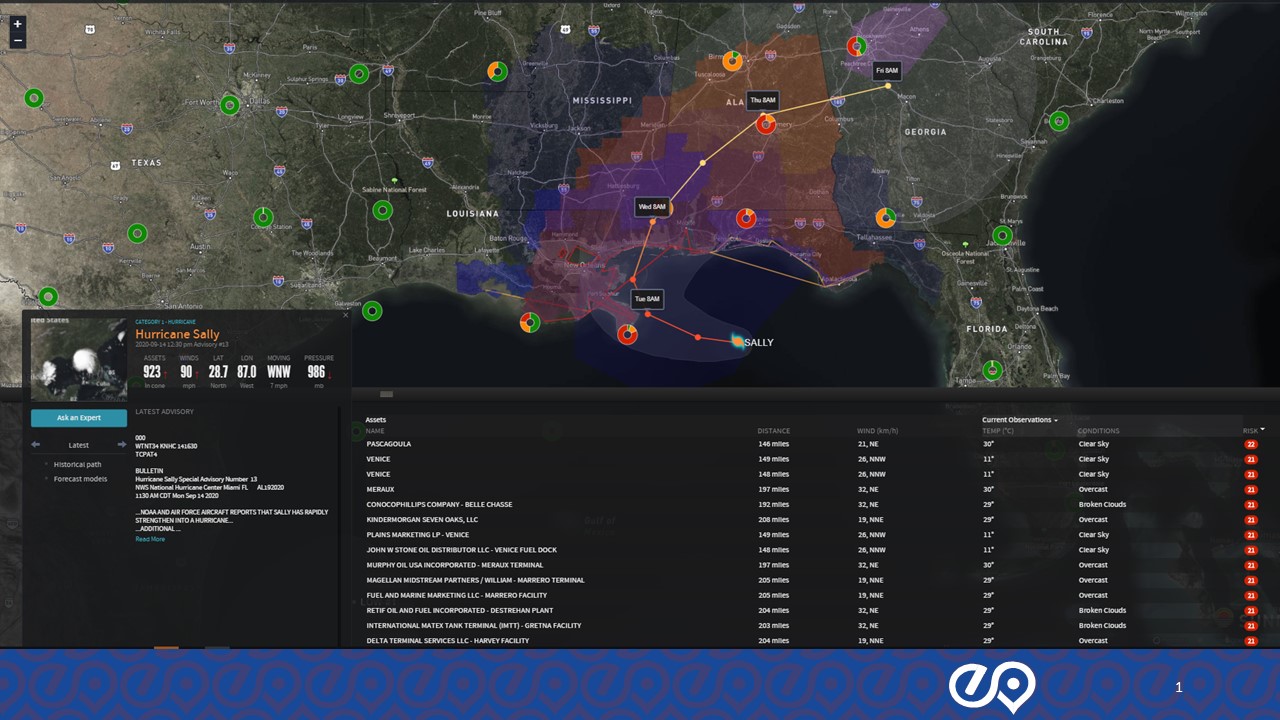
Task: Select green asset ring east of Beaumont
Action: (382, 210)
